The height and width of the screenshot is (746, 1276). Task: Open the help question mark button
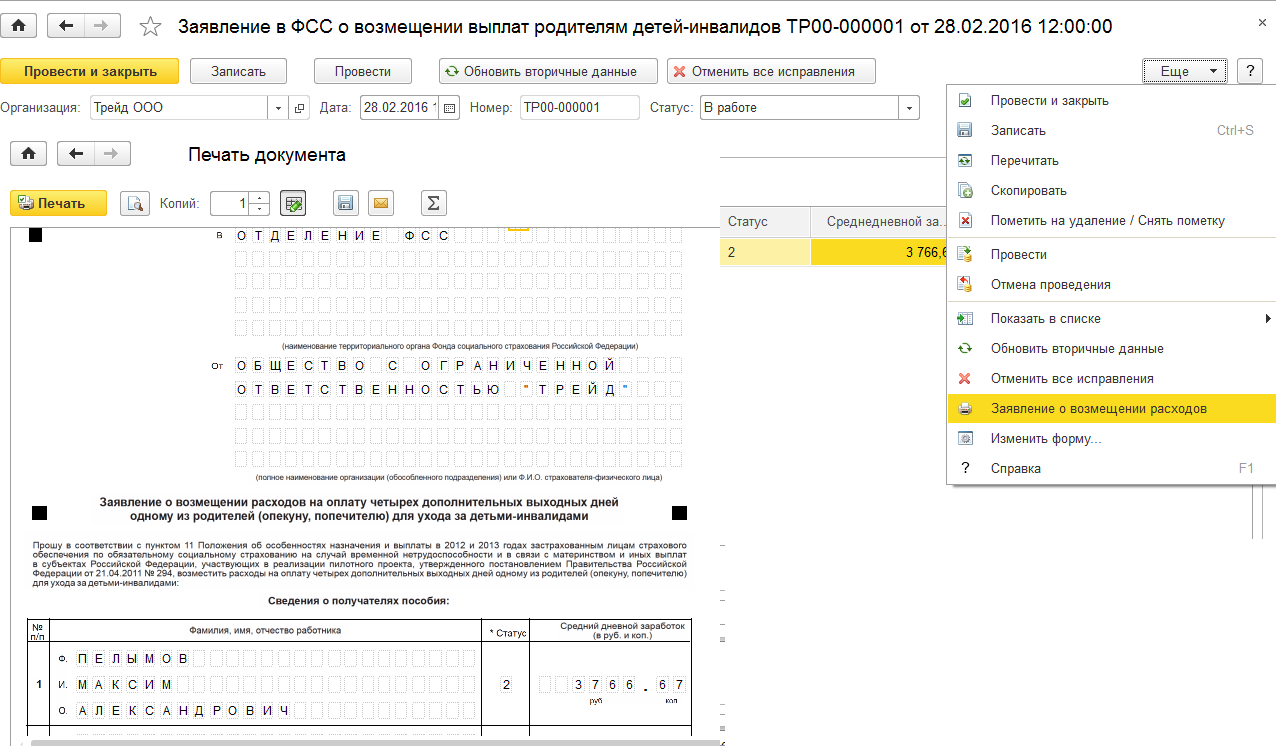[x=1249, y=71]
